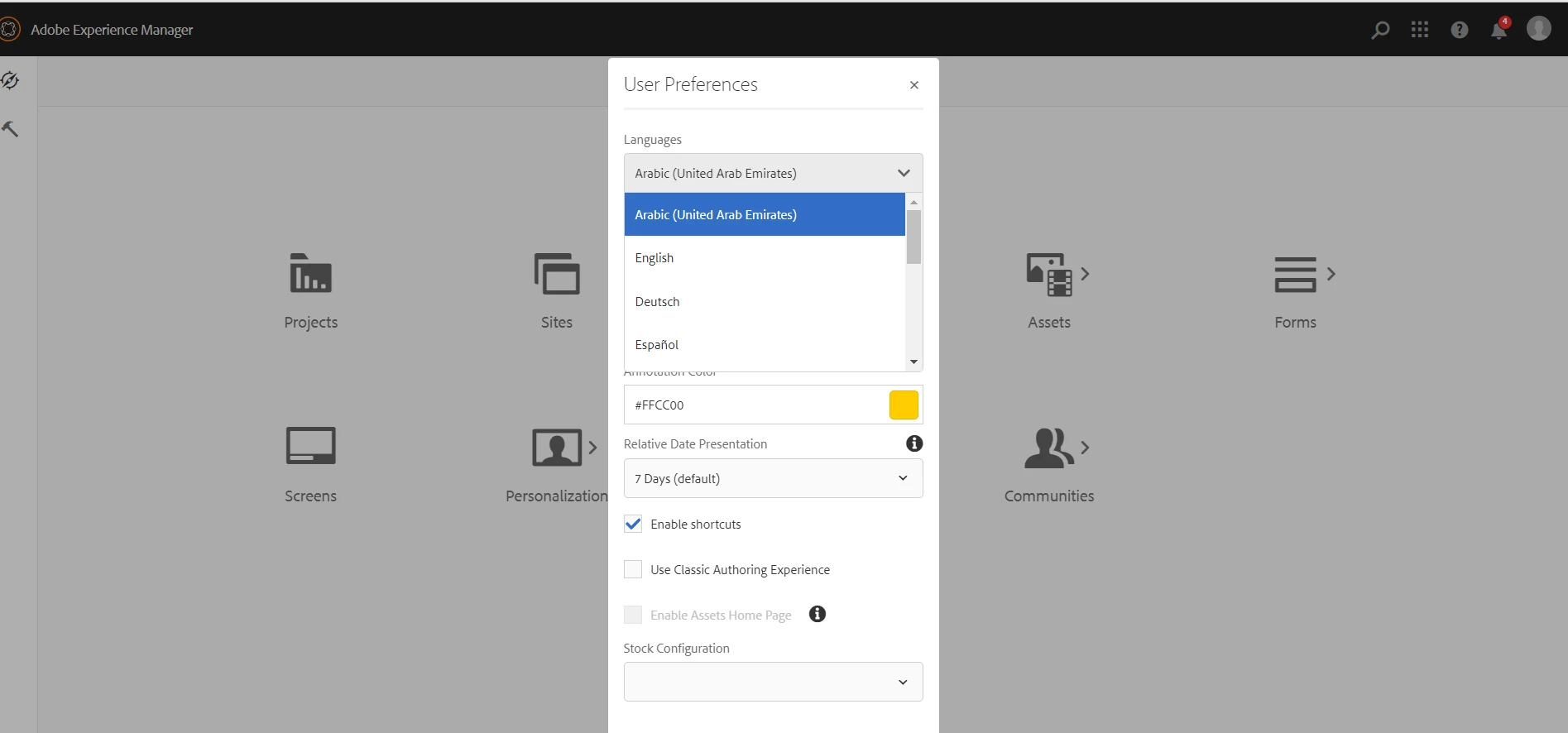The width and height of the screenshot is (1568, 733).
Task: Click the Screens label
Action: point(310,496)
